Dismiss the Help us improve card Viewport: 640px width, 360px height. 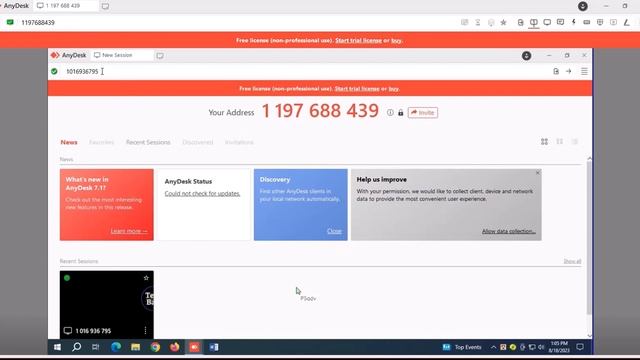[538, 173]
